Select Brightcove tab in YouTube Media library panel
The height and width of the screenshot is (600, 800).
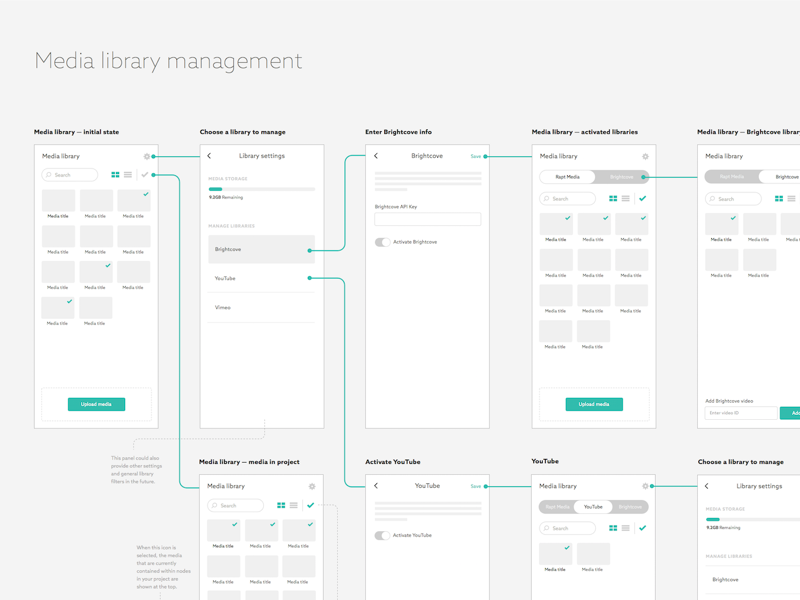click(630, 507)
